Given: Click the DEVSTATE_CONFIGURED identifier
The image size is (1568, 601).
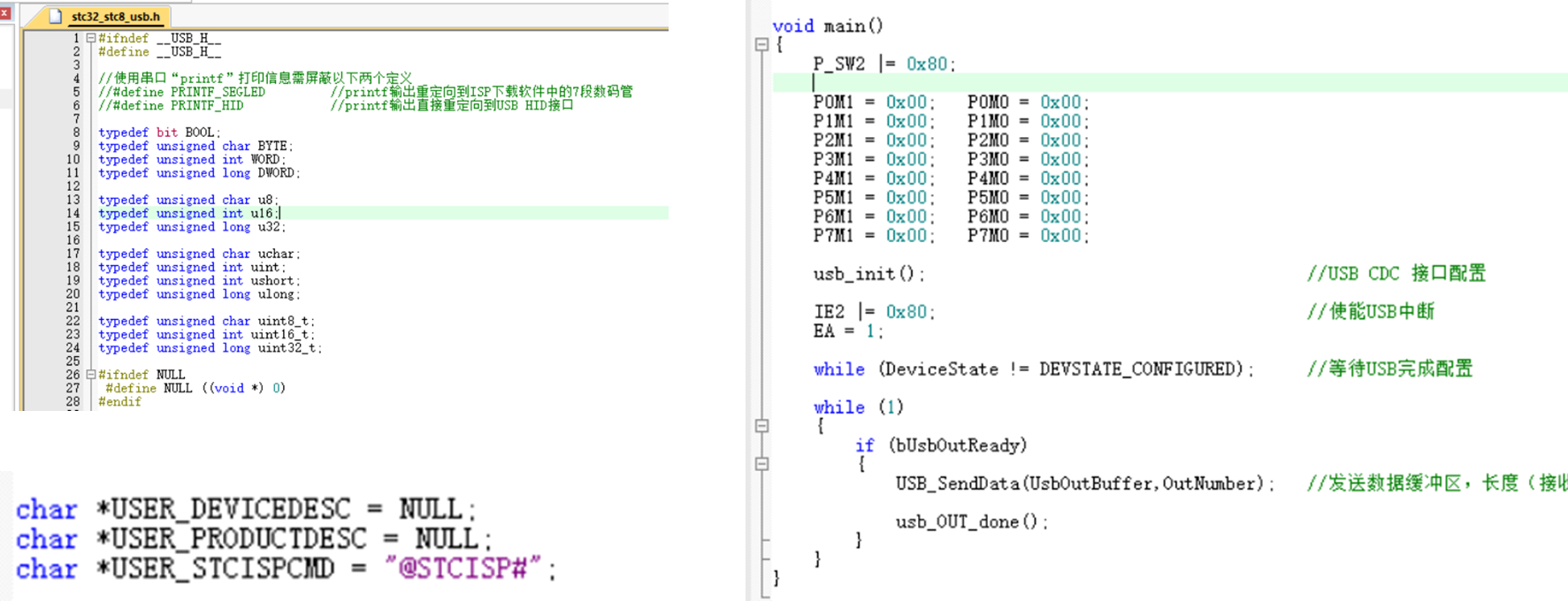Looking at the screenshot, I should point(1140,369).
